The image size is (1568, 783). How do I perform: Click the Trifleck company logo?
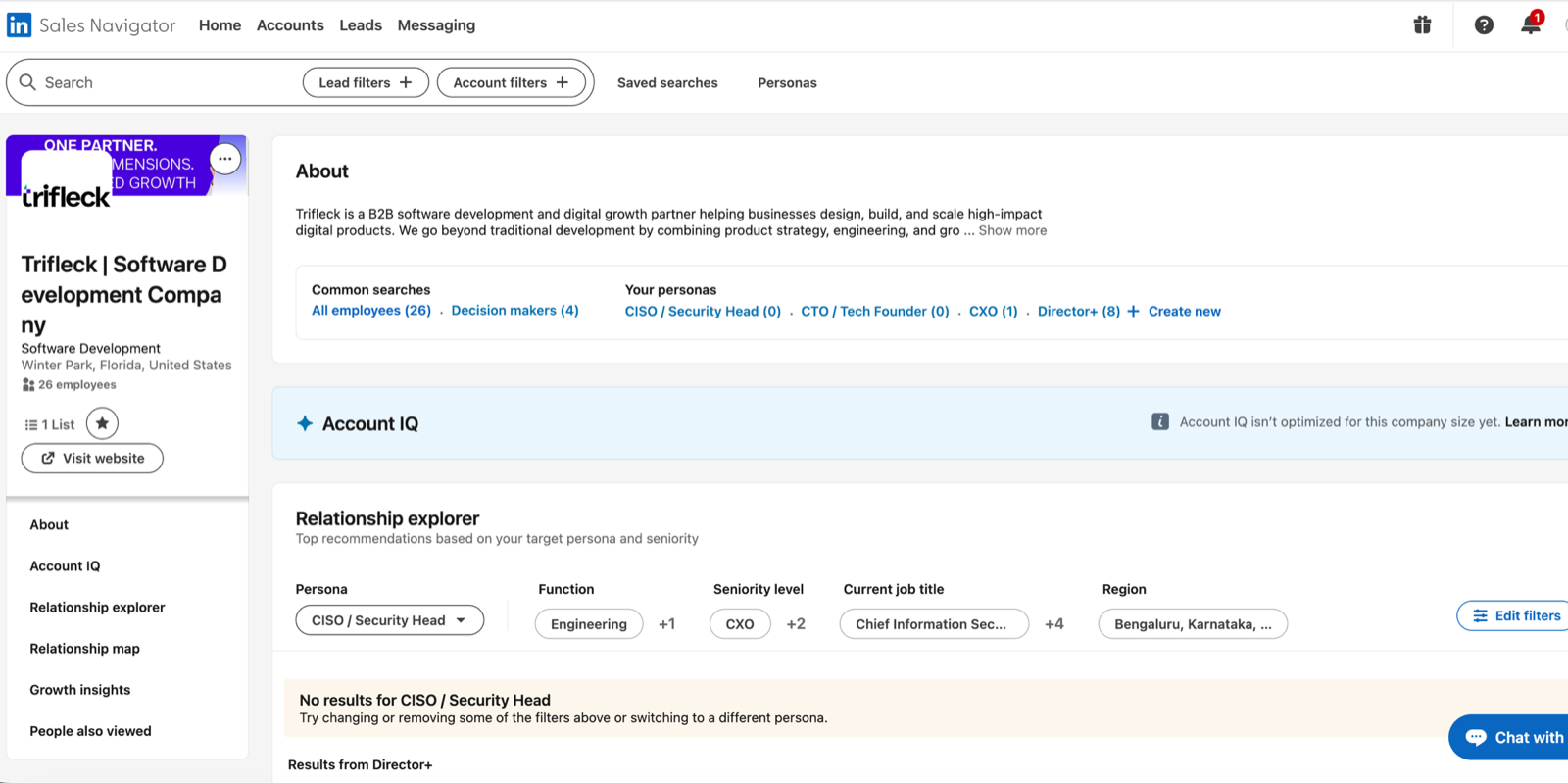coord(66,181)
